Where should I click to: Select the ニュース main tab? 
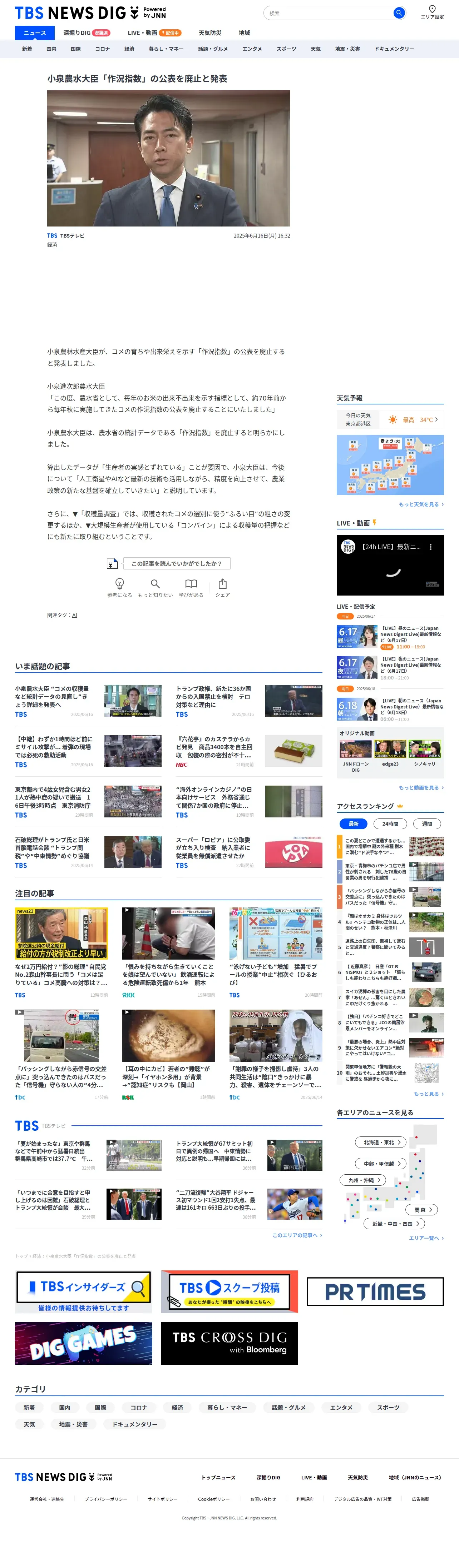click(35, 33)
